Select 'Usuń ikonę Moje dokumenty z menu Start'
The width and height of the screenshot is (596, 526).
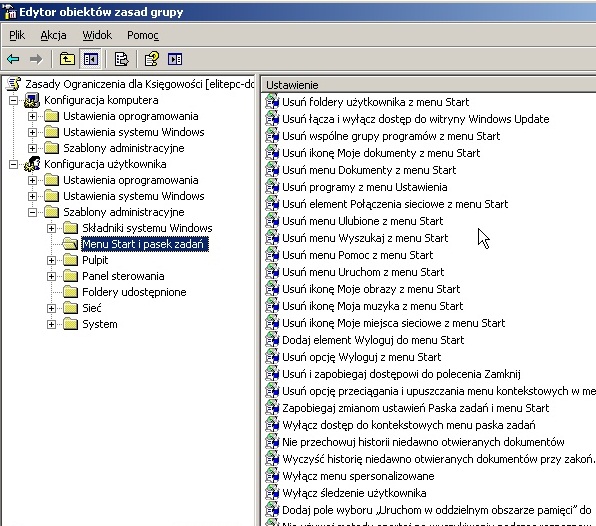coord(381,153)
